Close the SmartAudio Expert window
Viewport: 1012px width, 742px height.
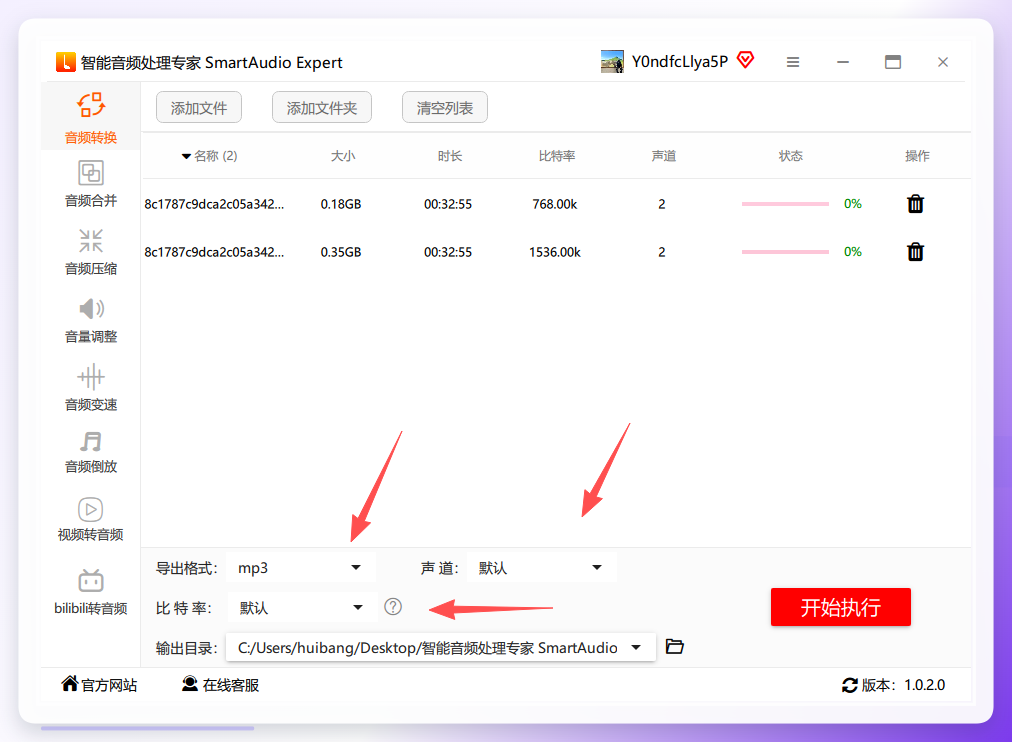click(943, 62)
